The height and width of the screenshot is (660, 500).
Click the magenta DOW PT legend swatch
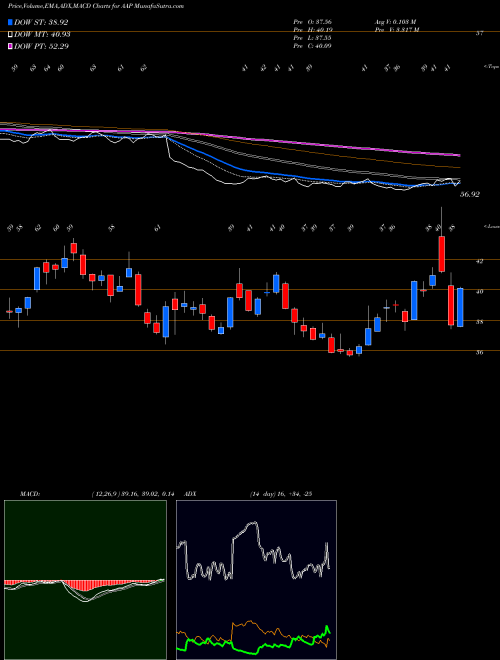[10, 46]
